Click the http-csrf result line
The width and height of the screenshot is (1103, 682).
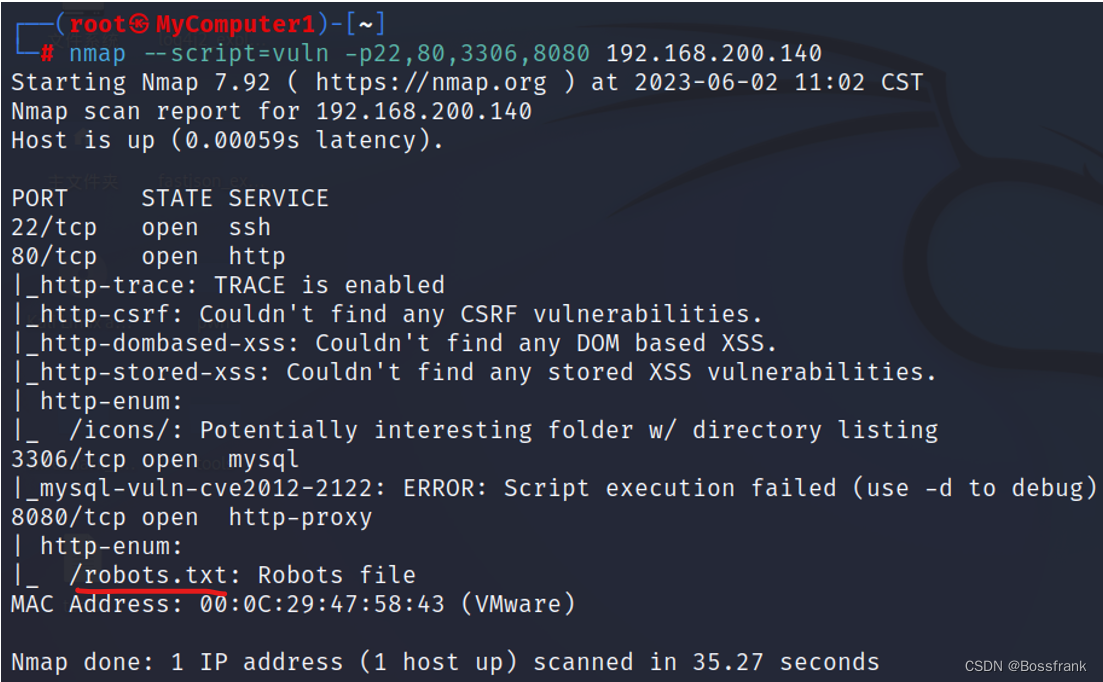pos(388,314)
